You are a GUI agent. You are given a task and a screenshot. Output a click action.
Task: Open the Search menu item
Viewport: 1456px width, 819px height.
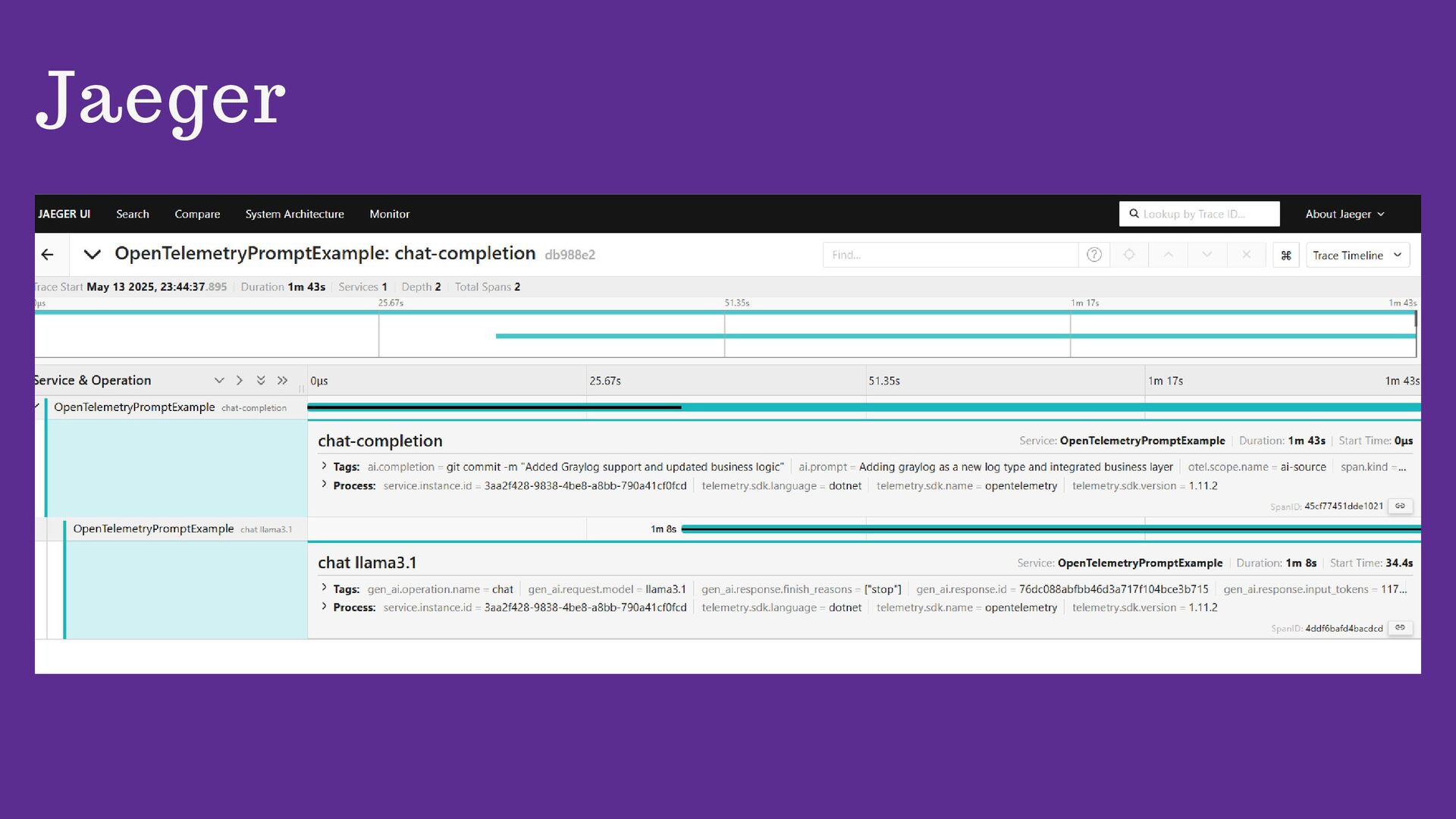click(x=133, y=215)
